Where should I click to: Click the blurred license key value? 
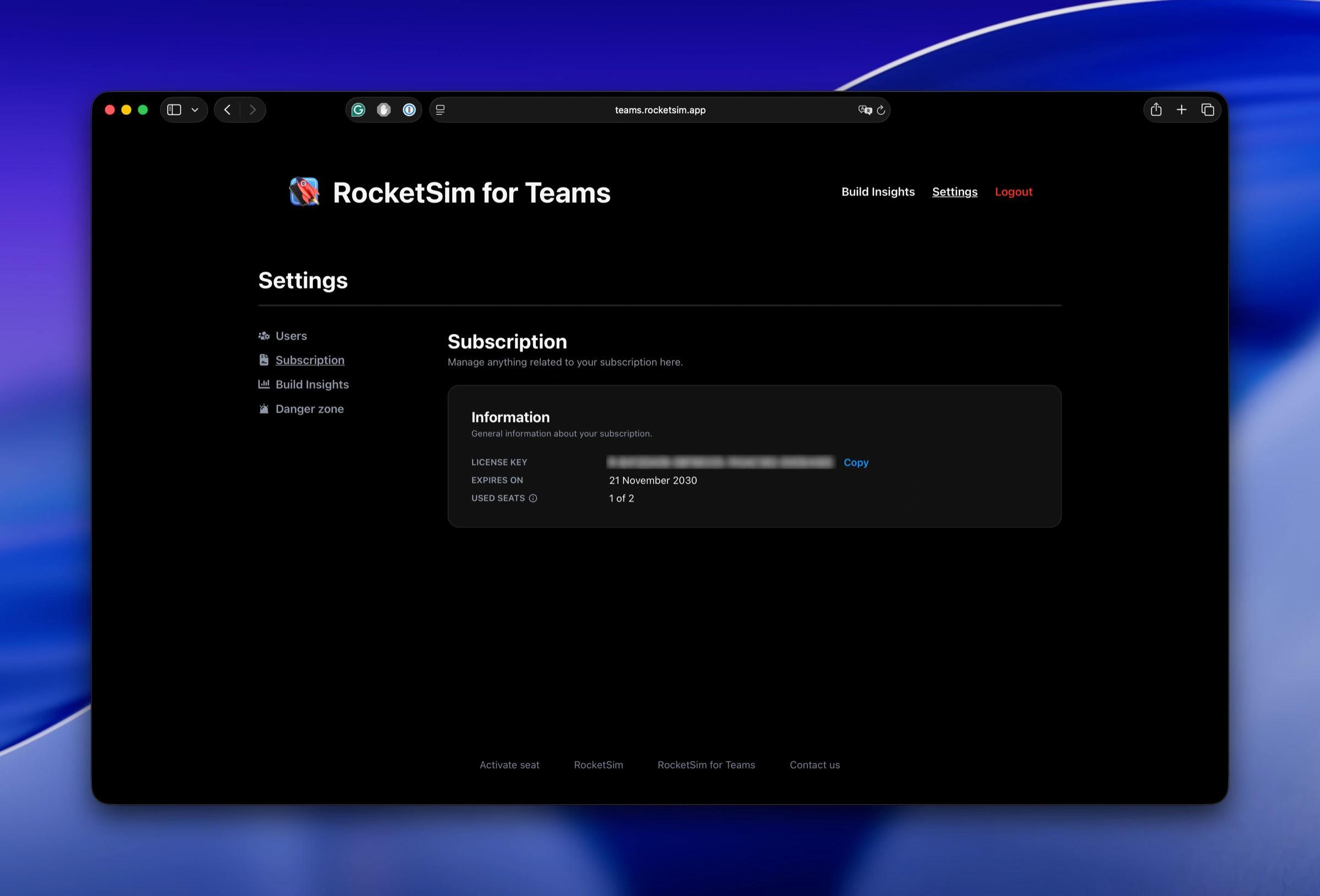click(x=721, y=462)
